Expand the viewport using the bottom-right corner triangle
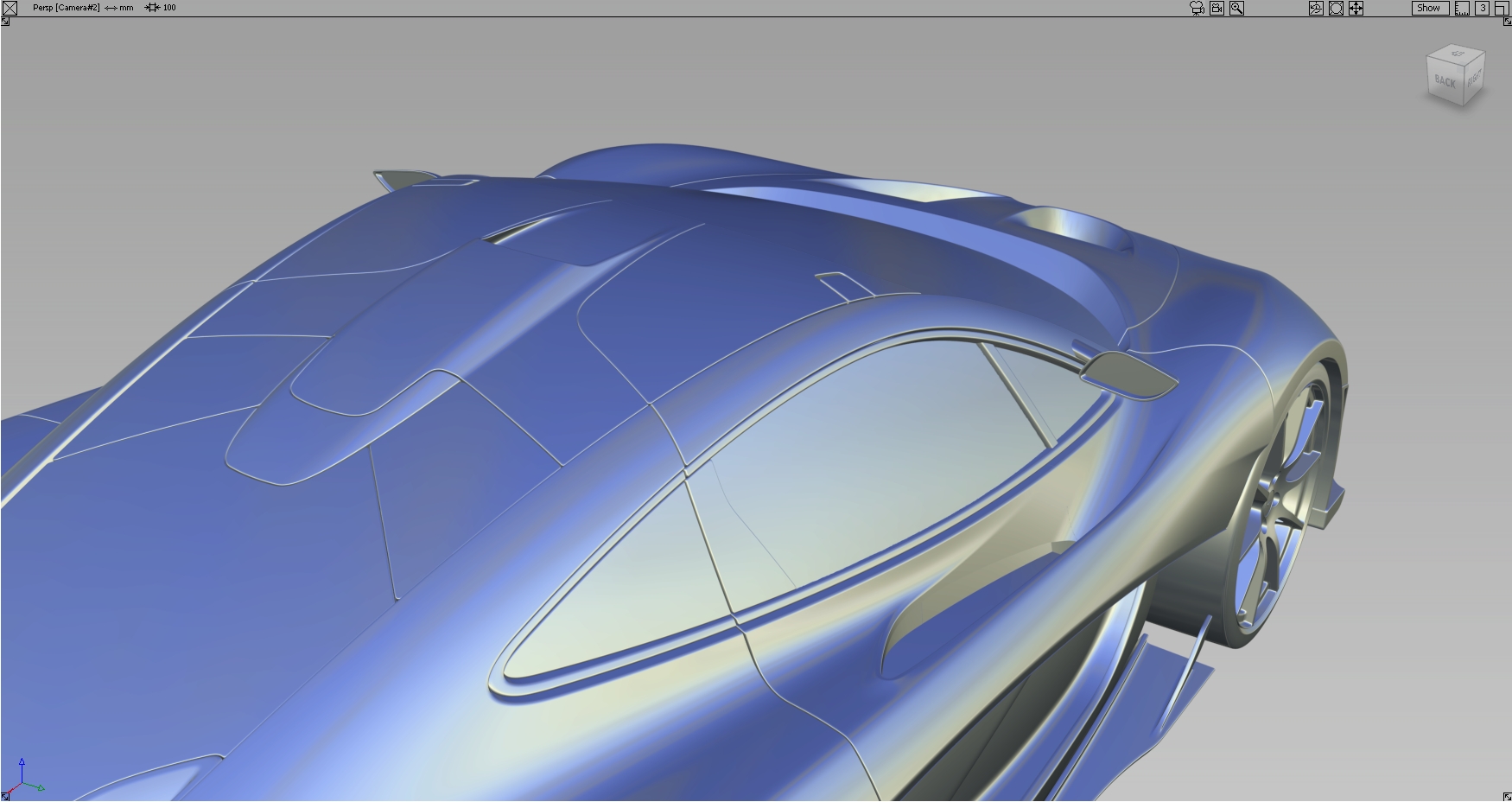Image resolution: width=1512 pixels, height=802 pixels. pos(1506,795)
